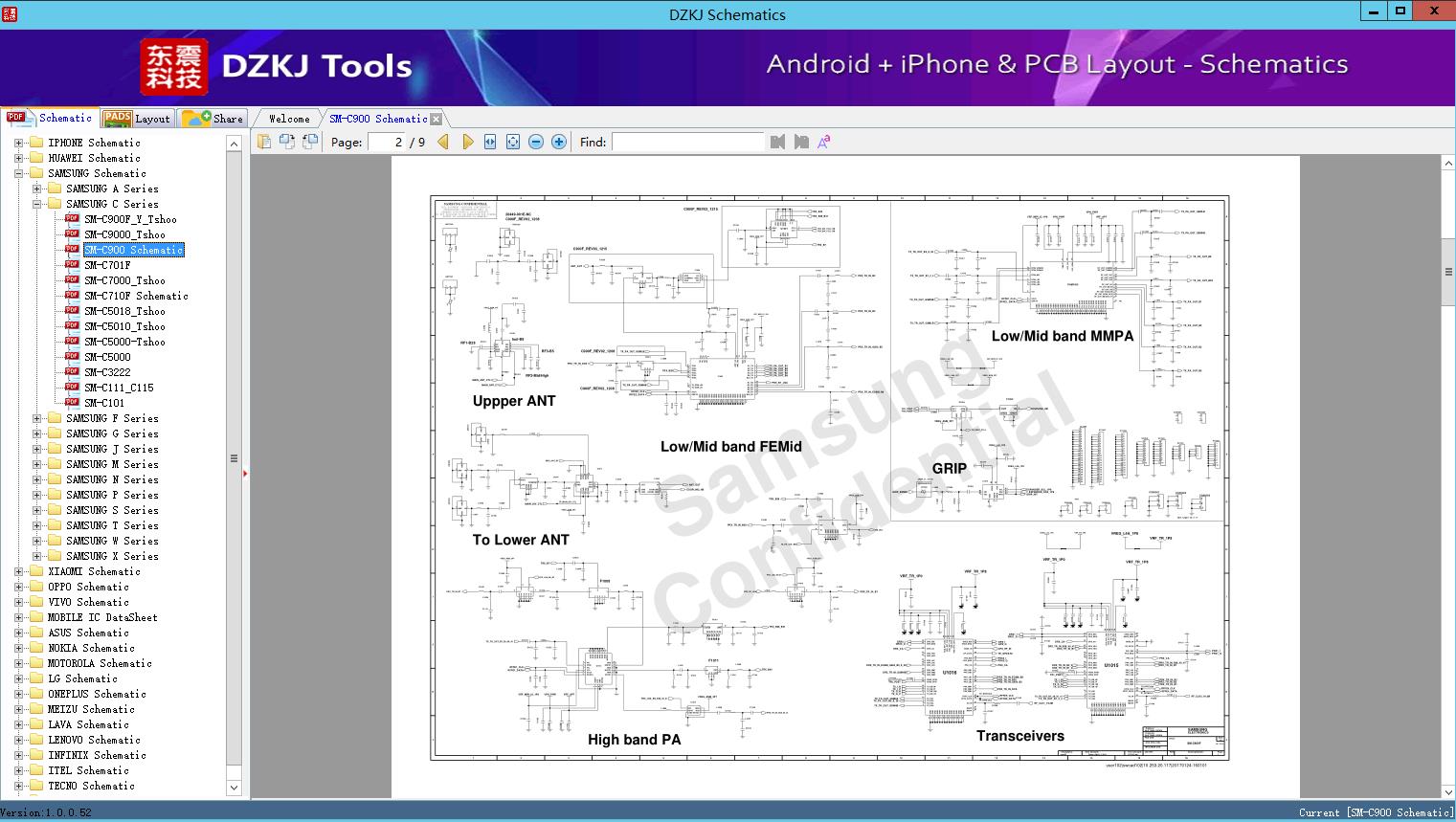Select SM-C5010_Tshoo file
The height and width of the screenshot is (822, 1456).
124,326
